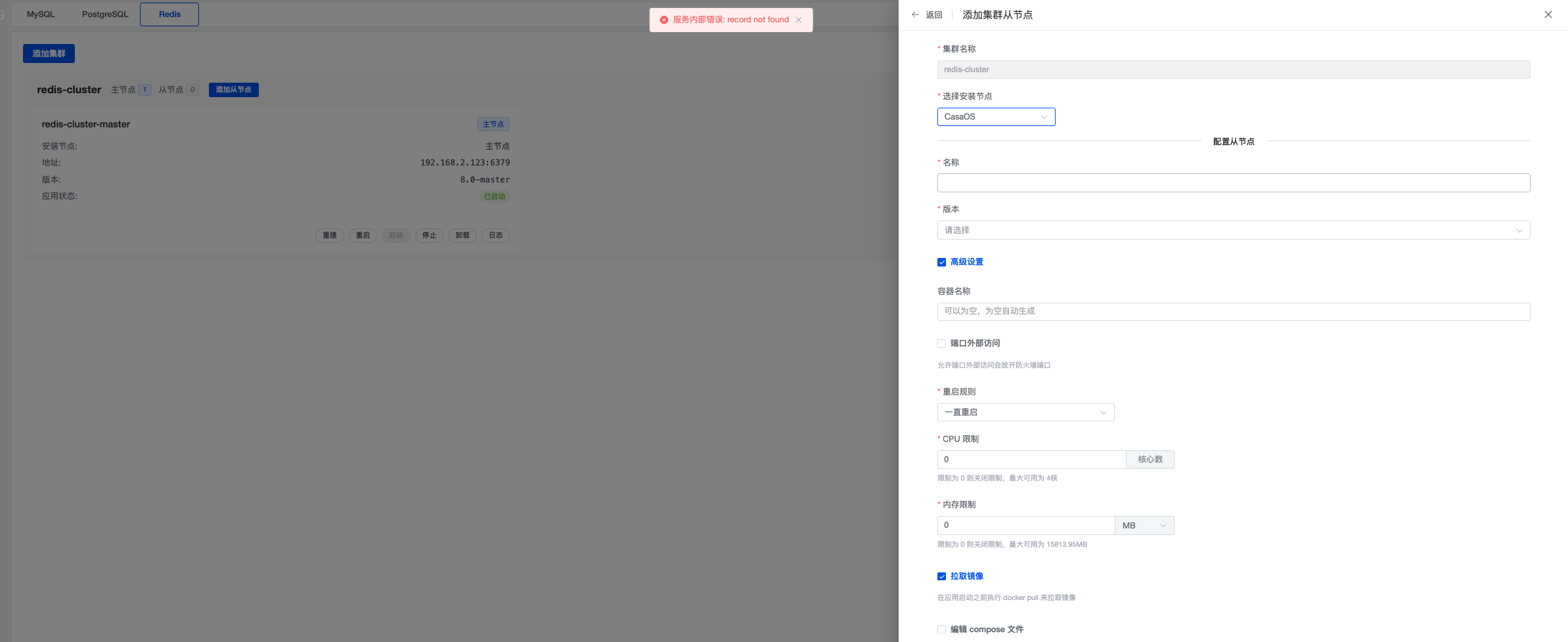Focus the 内存限制 value input
This screenshot has width=1568, height=642.
point(1026,525)
